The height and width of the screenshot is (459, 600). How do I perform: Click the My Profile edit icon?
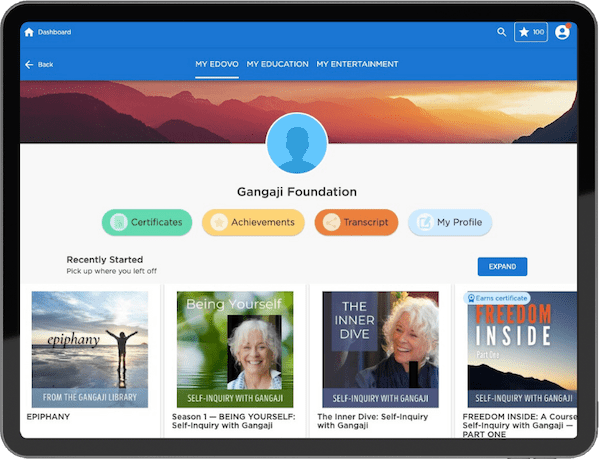(424, 222)
